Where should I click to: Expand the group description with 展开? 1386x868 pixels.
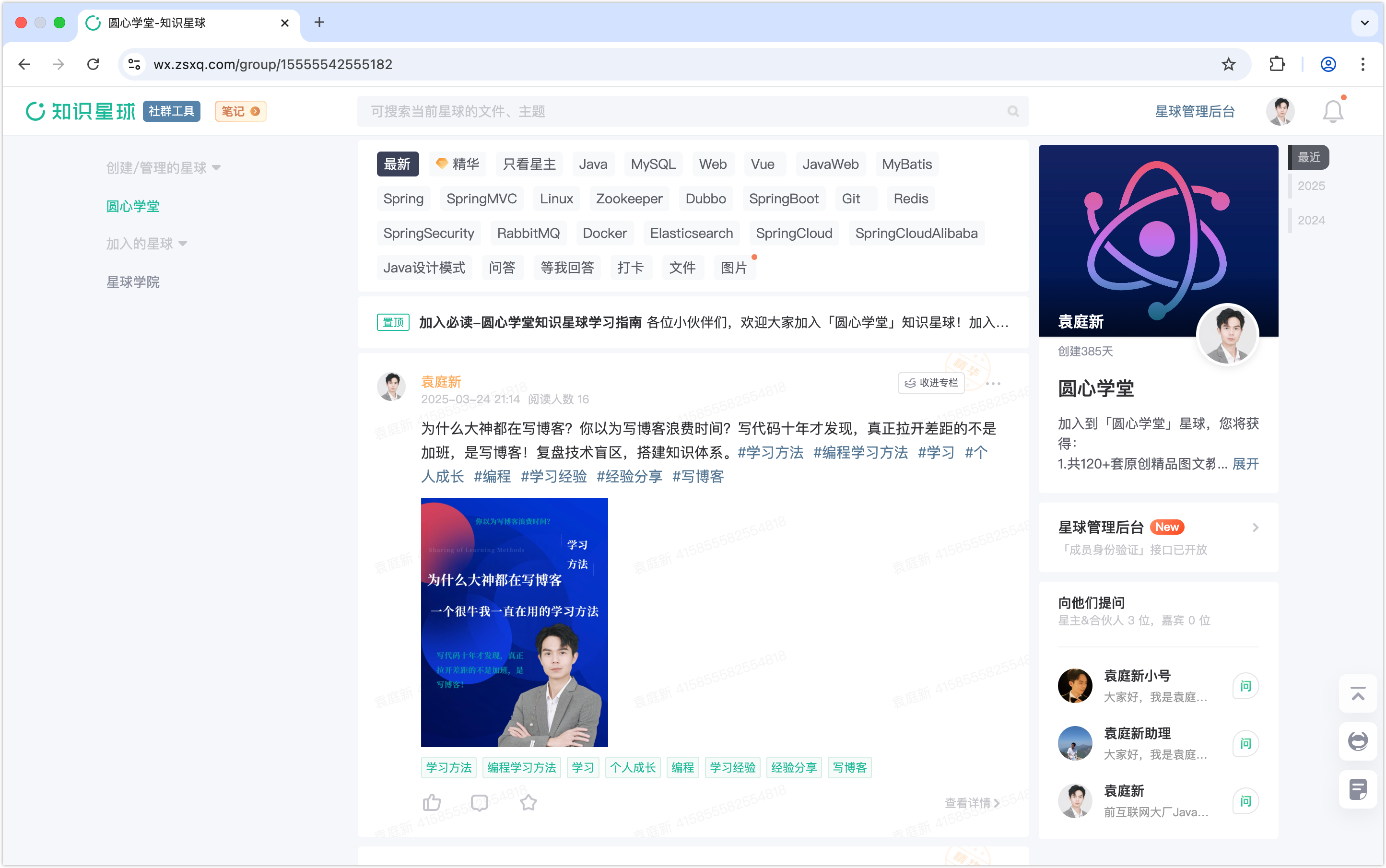point(1245,464)
